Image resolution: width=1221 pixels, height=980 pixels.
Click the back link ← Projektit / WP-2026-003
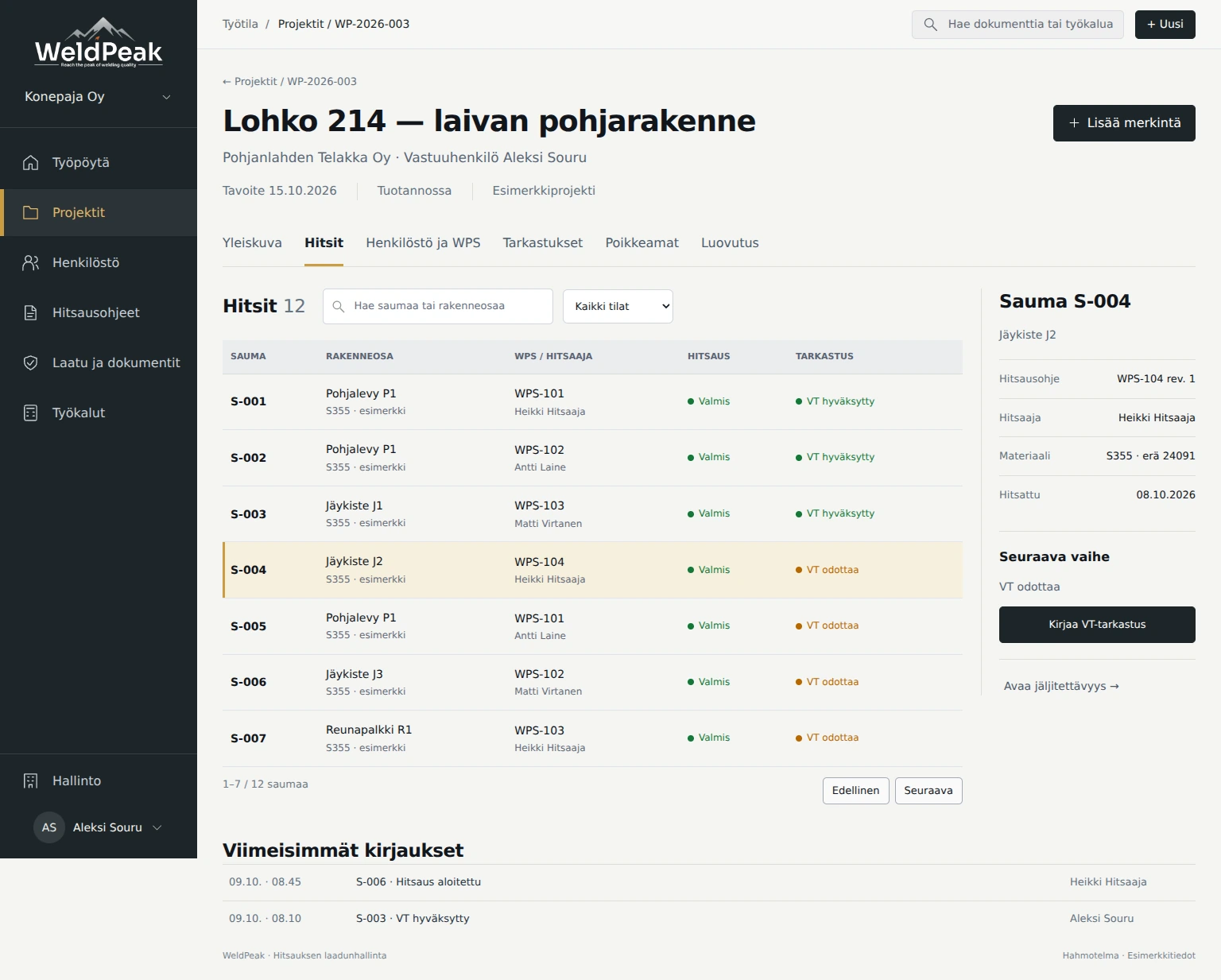[289, 82]
